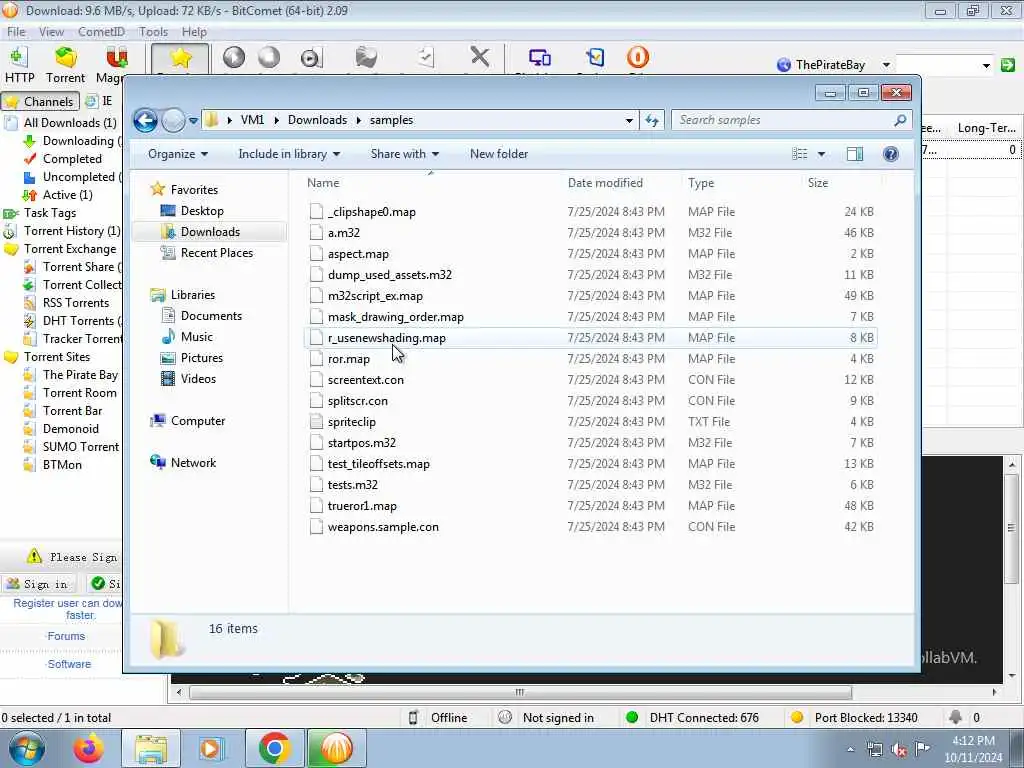Image resolution: width=1024 pixels, height=768 pixels.
Task: Select Recent Places in navigation pane
Action: click(x=216, y=253)
